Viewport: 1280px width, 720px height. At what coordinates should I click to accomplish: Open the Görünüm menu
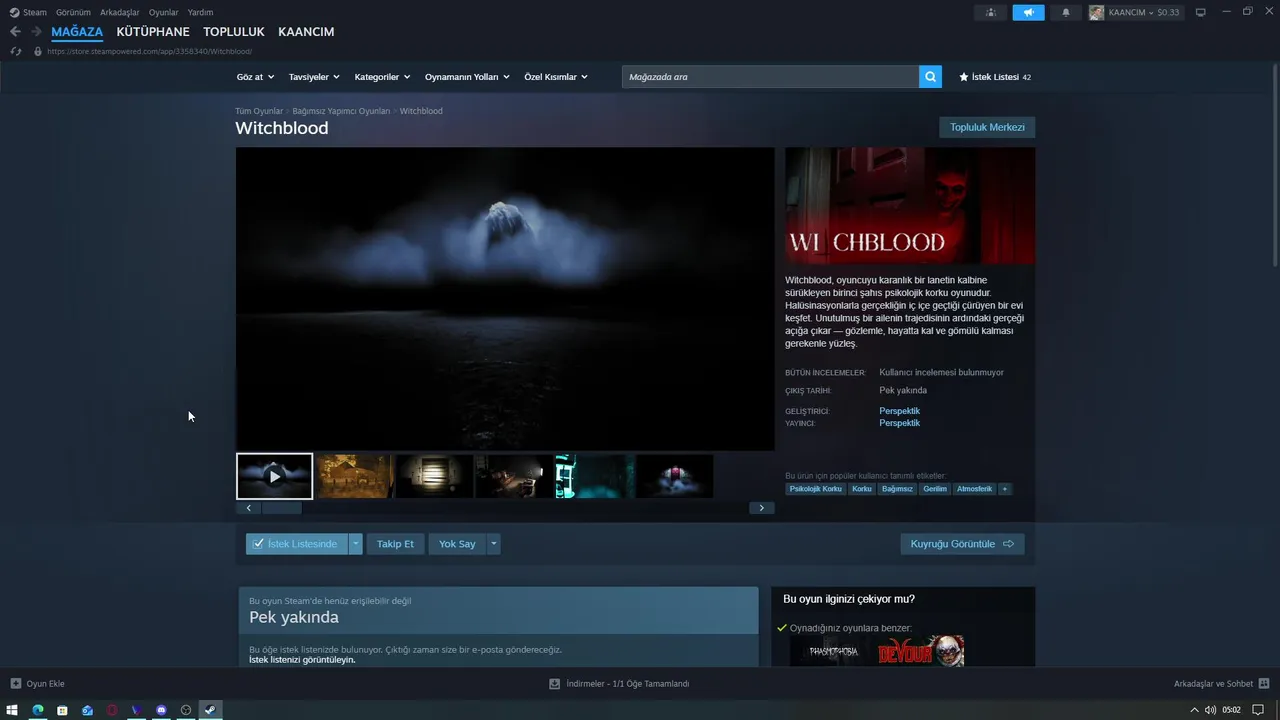(x=73, y=12)
